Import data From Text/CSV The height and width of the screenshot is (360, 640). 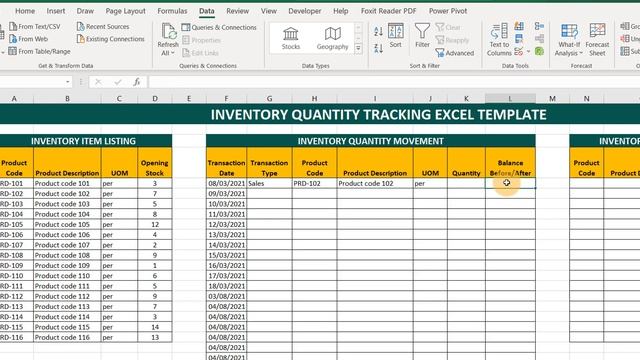(x=34, y=27)
